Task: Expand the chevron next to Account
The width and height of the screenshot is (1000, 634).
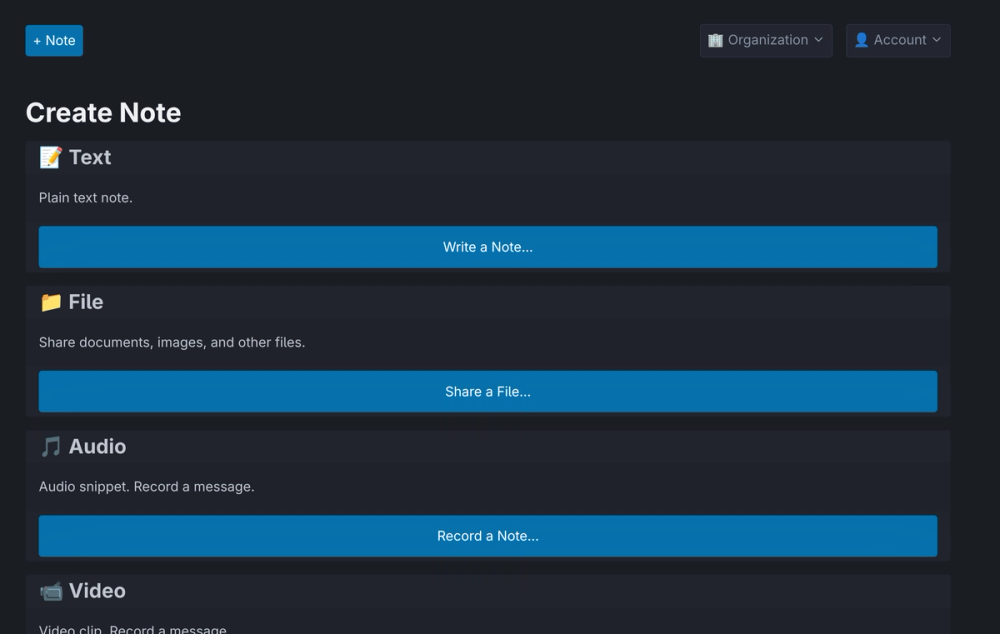Action: (936, 40)
